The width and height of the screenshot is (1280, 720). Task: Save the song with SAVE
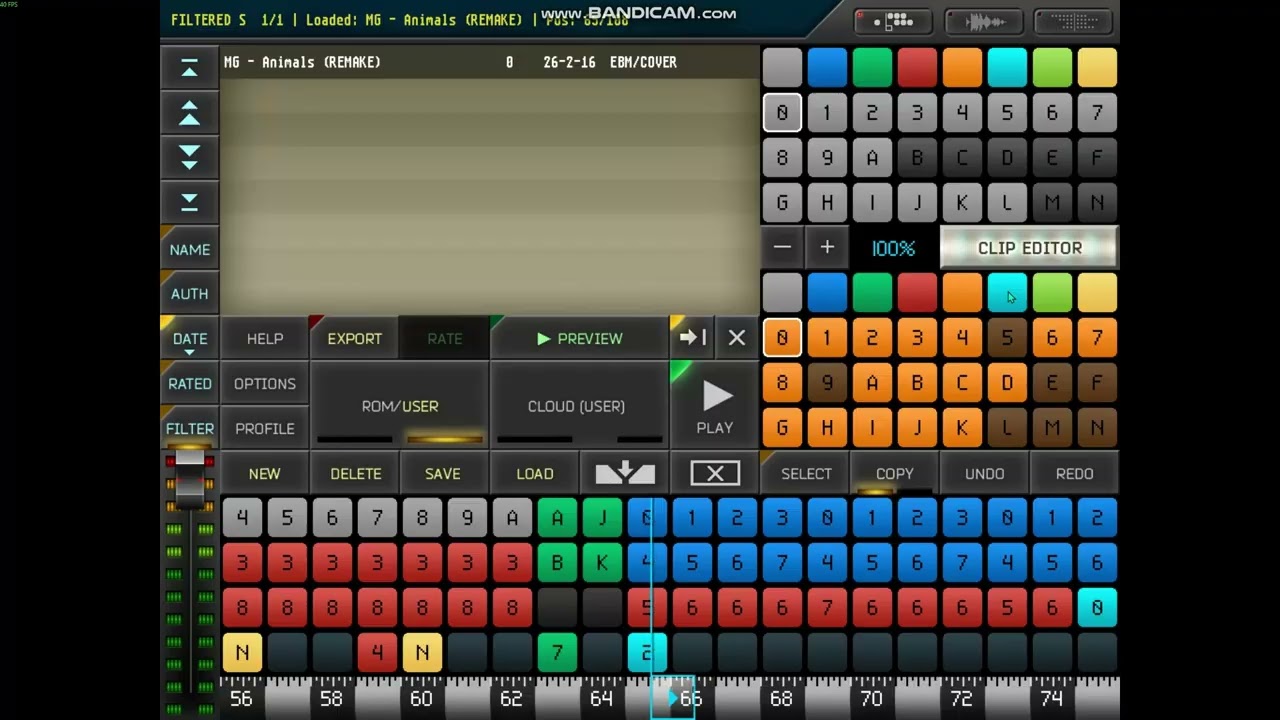click(x=442, y=473)
